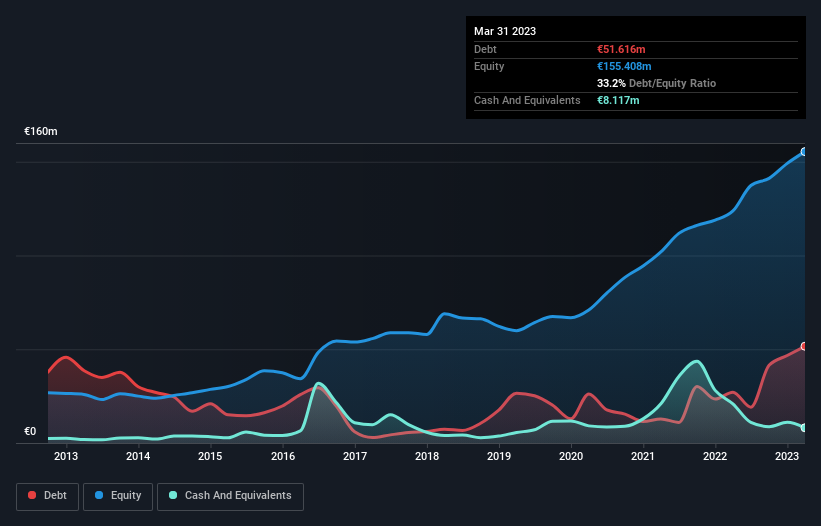Click the 2017 x-axis label
Viewport: 821px width, 526px height.
pyautogui.click(x=355, y=456)
